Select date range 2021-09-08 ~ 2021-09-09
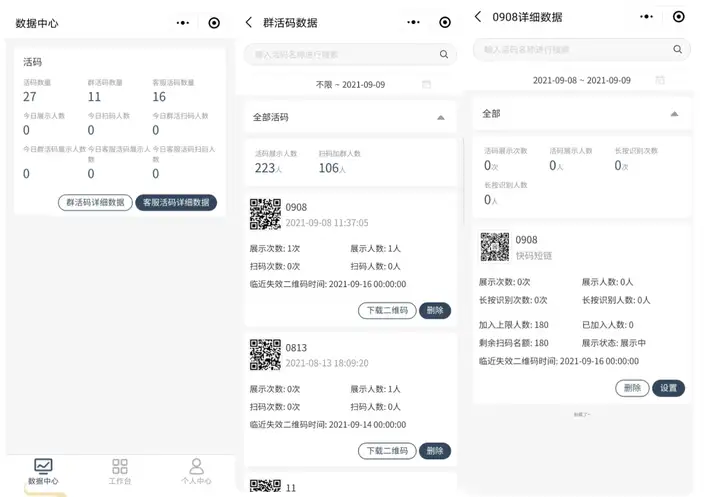720x497 pixels. click(x=581, y=80)
